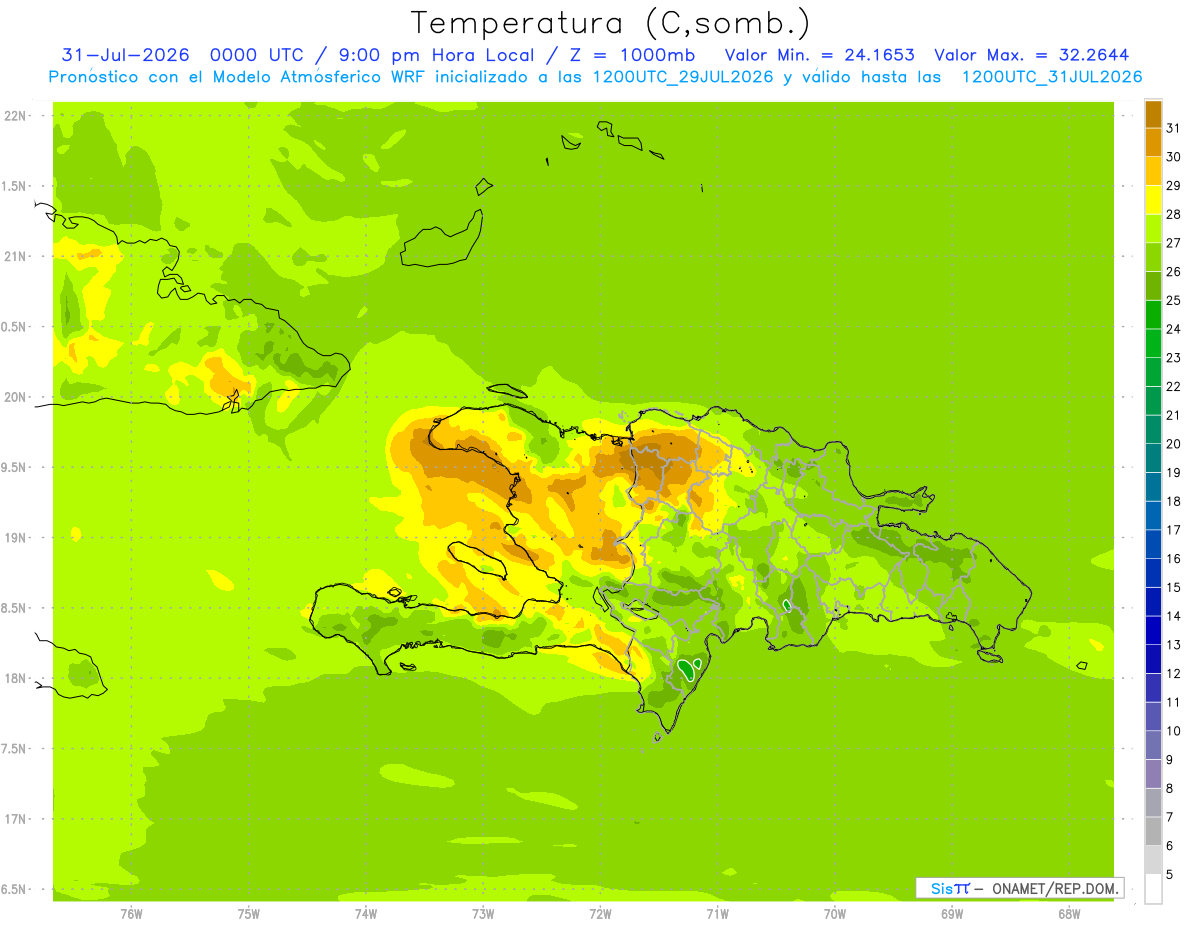Click the "70W" longitude axis label
The width and height of the screenshot is (1200, 927).
pyautogui.click(x=835, y=913)
